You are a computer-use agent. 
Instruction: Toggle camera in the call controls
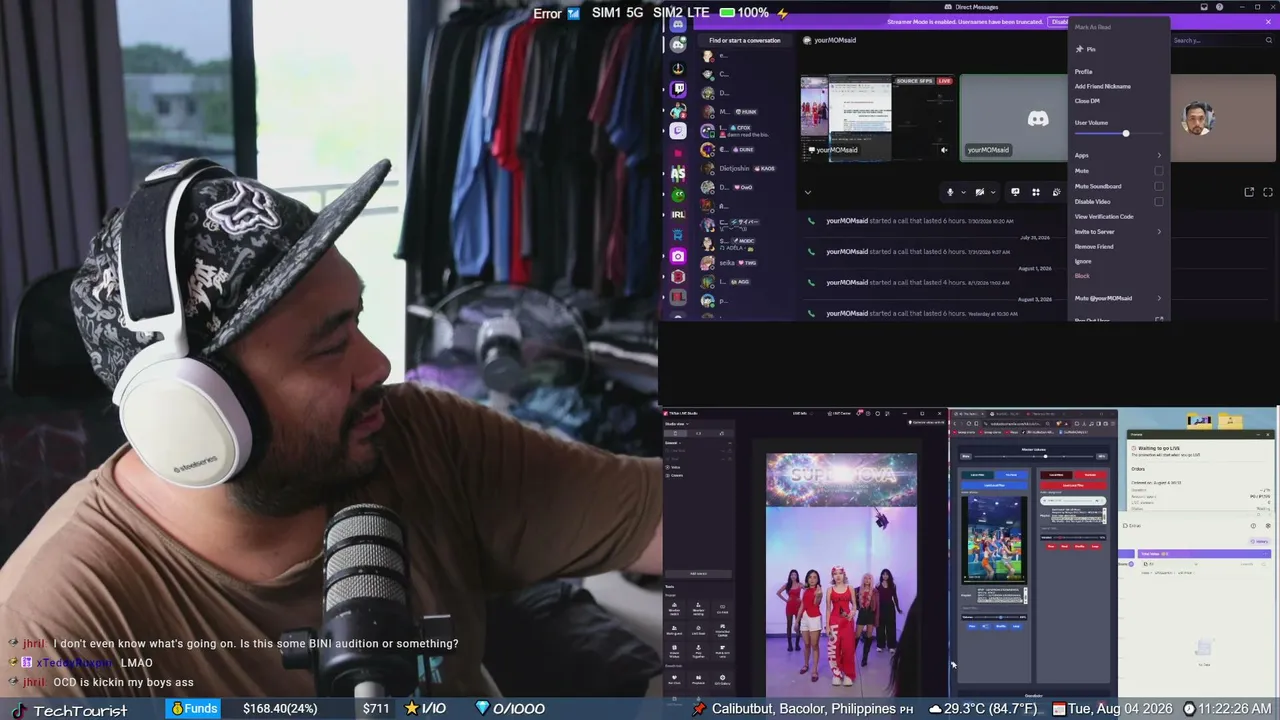980,192
